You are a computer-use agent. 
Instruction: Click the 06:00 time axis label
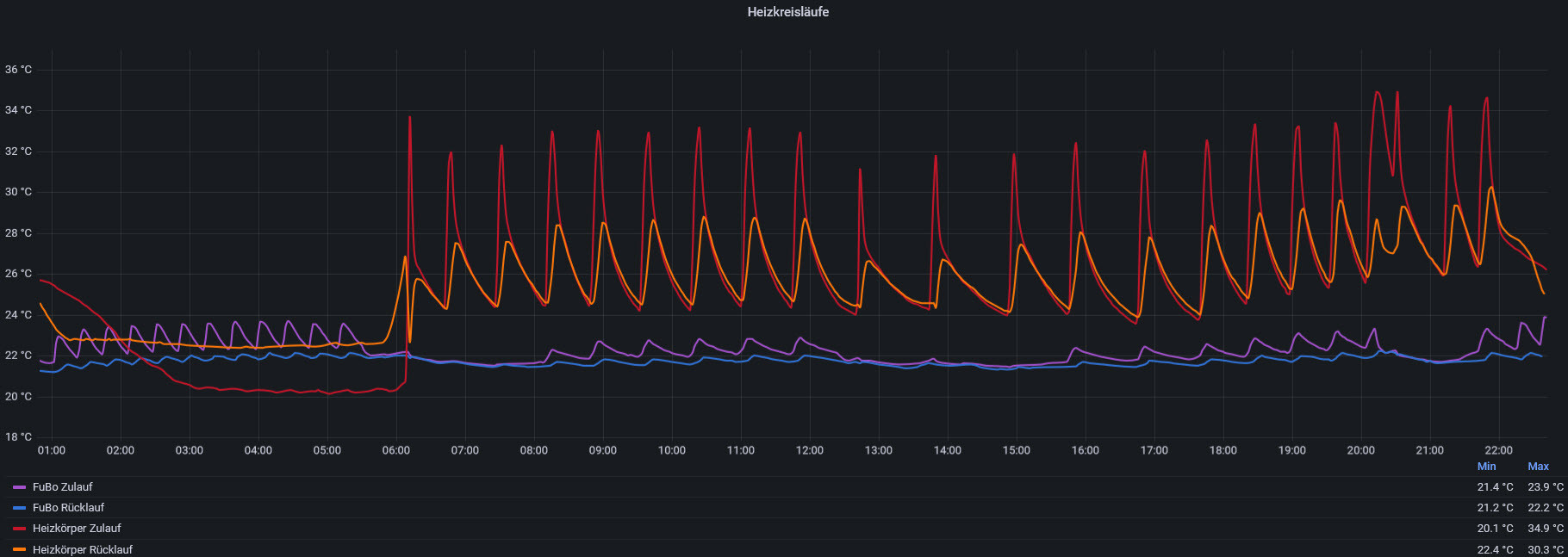click(x=396, y=450)
